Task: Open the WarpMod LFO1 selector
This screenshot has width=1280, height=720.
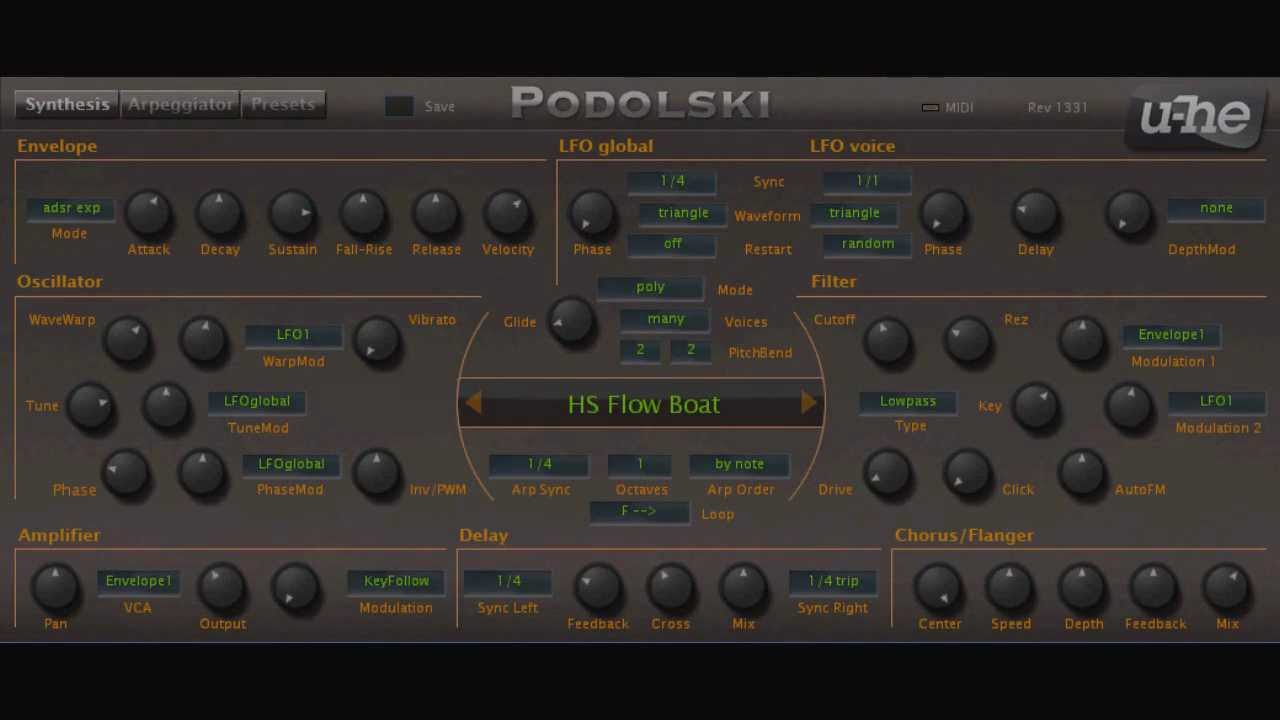Action: tap(293, 336)
